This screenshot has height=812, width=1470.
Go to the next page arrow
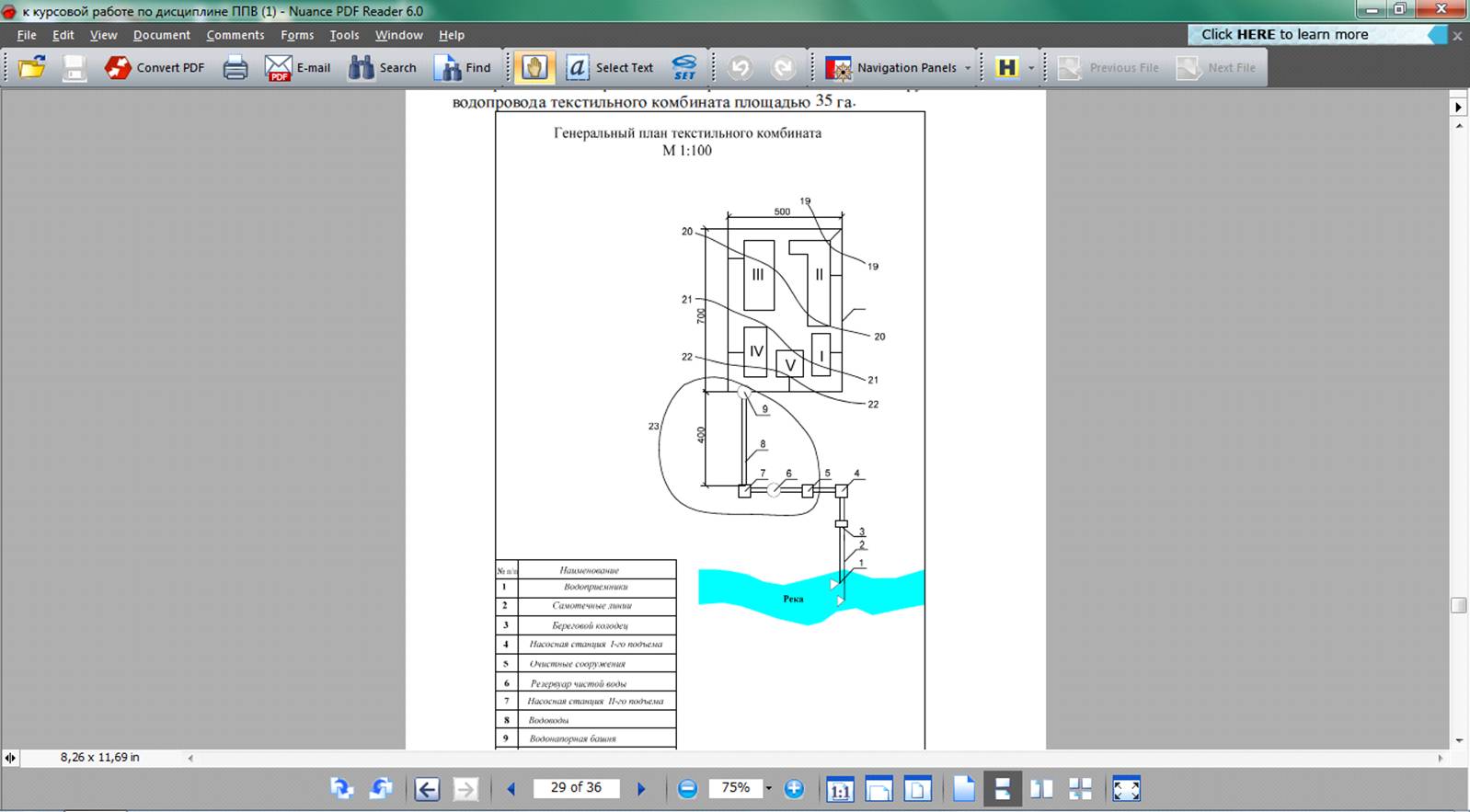641,788
